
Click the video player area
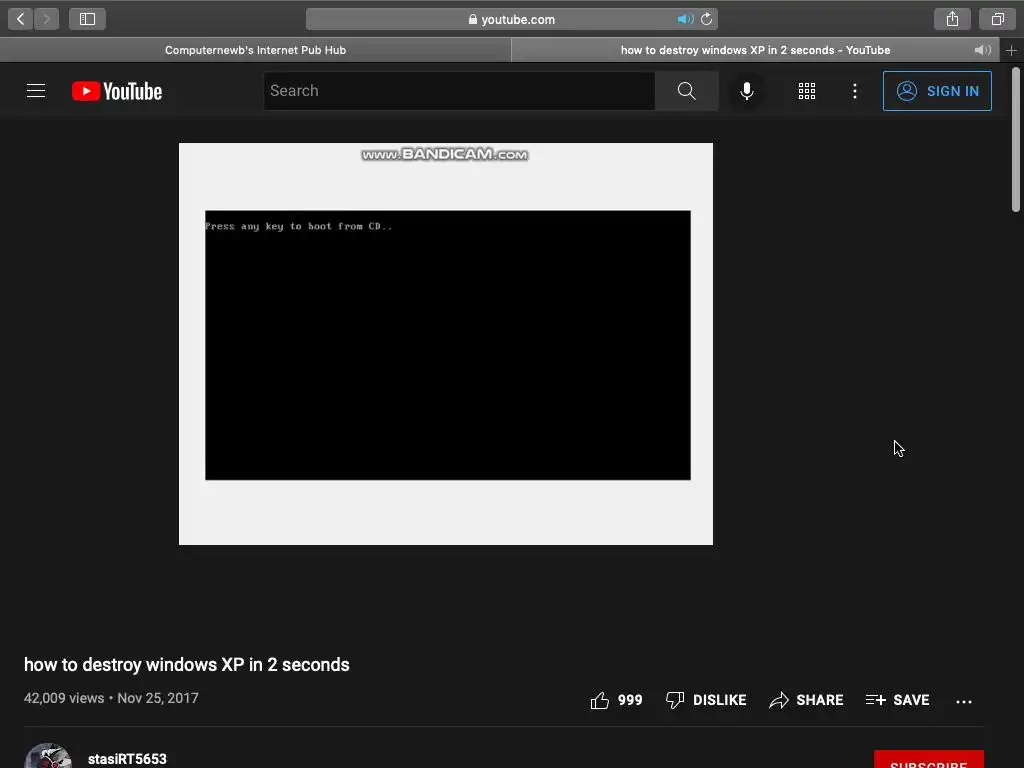click(x=446, y=344)
